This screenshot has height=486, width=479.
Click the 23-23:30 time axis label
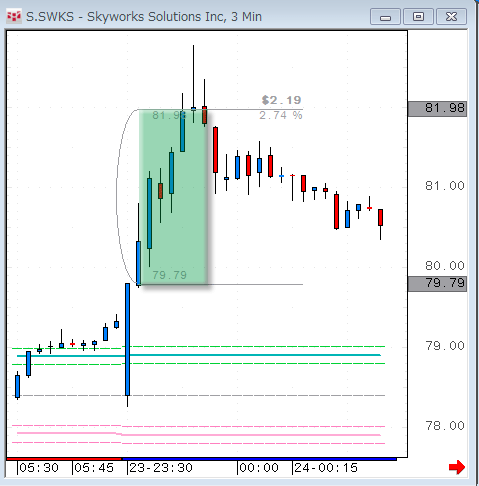161,468
